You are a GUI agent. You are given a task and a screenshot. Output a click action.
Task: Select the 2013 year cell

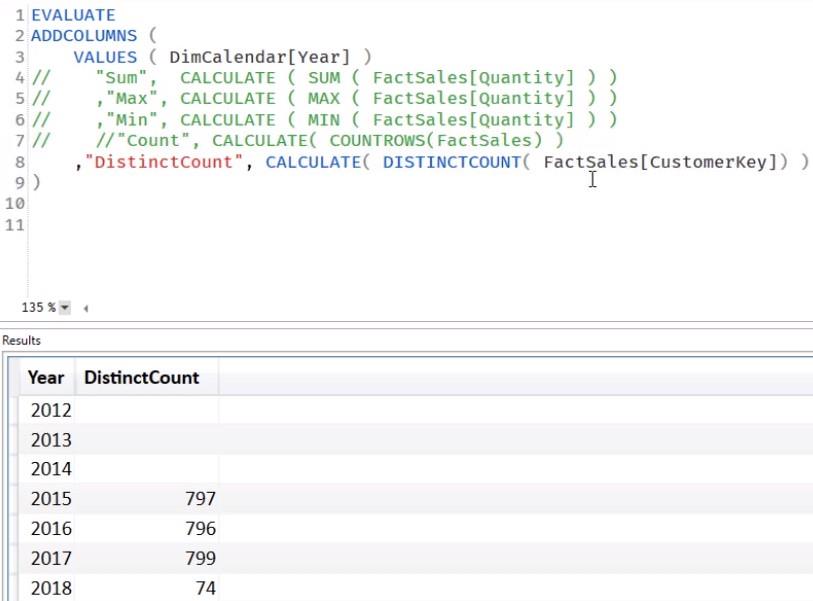pos(51,440)
